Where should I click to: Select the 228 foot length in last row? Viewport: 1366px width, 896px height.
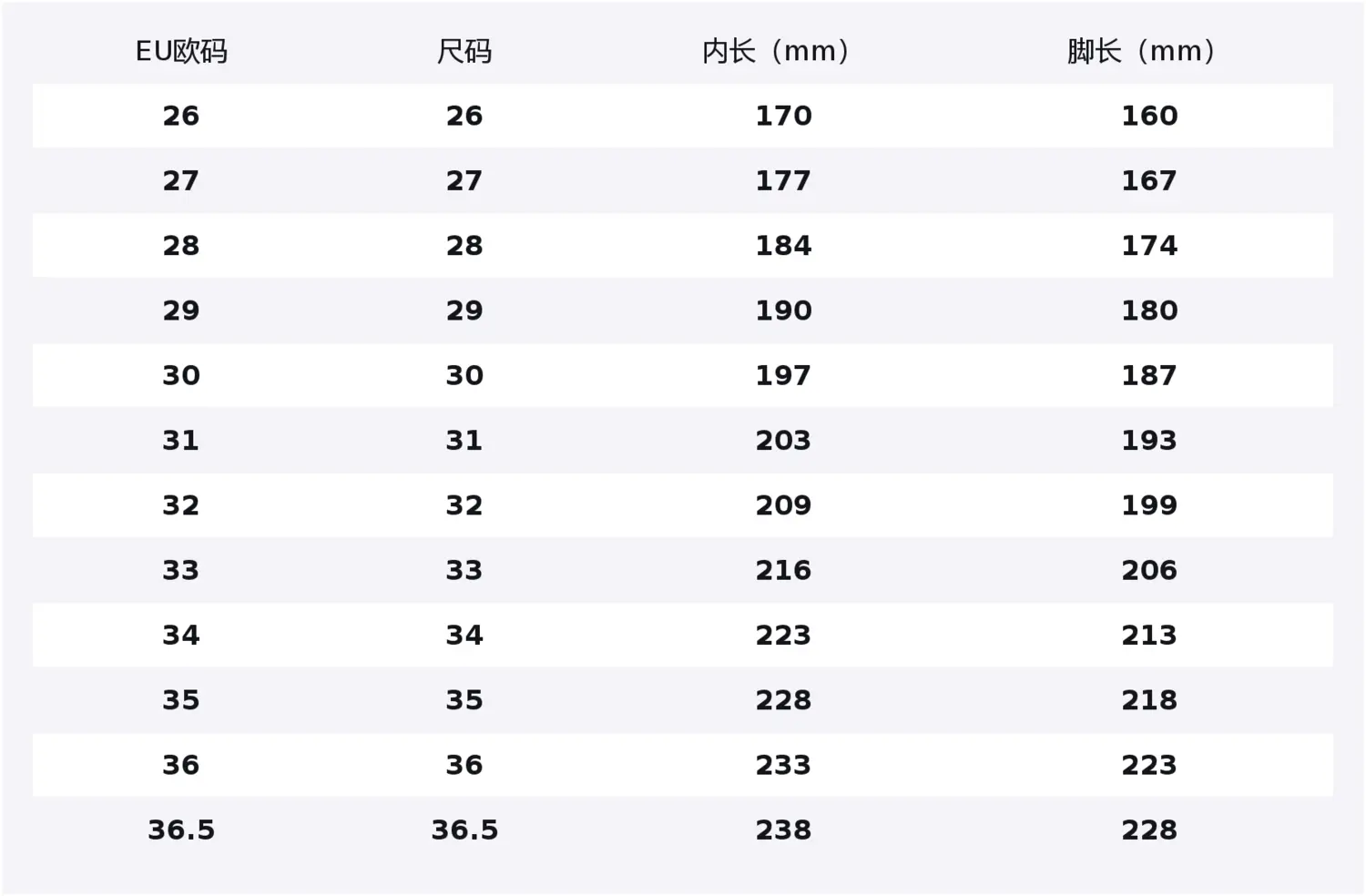pos(1149,830)
